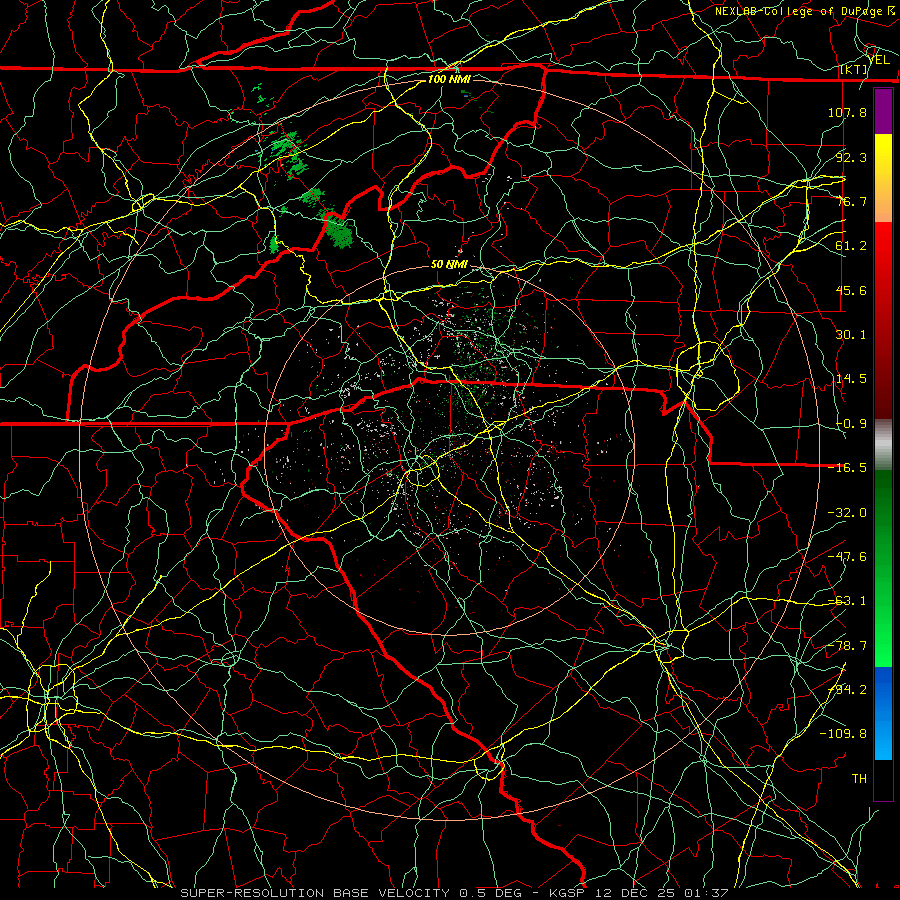900x900 pixels.
Task: Click the -94.2 value on velocity scale
Action: (847, 690)
